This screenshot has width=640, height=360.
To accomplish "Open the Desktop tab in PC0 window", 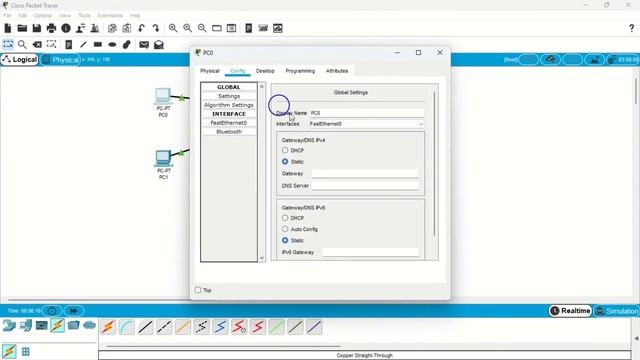I will point(265,71).
